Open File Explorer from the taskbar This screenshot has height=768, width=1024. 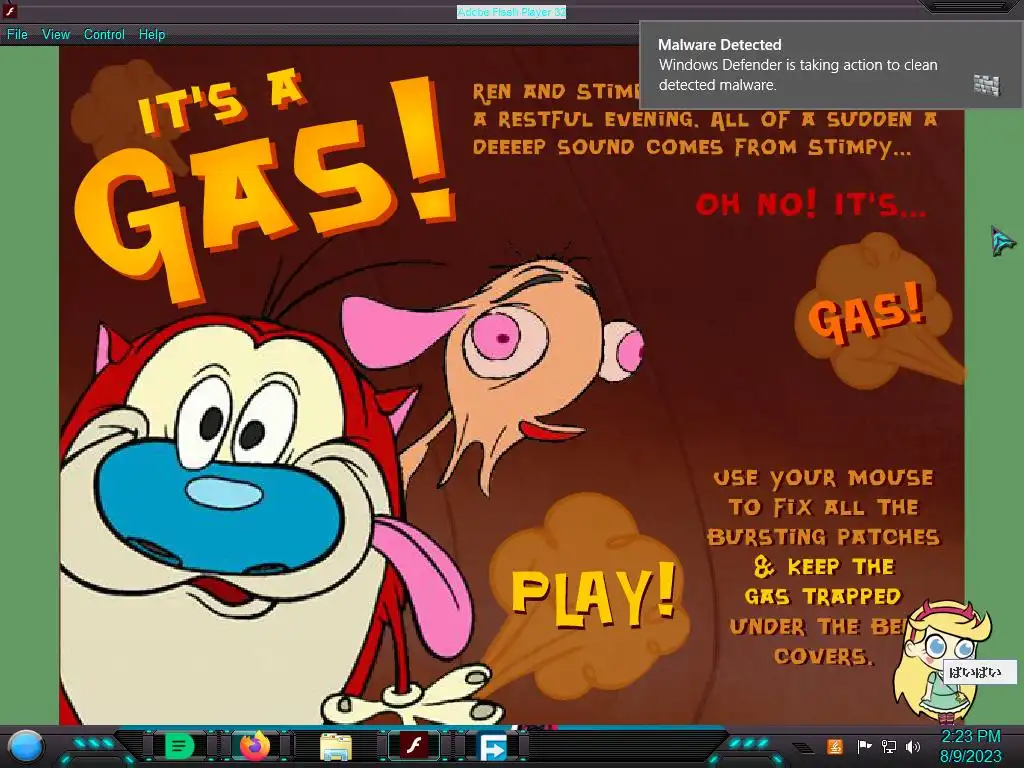[x=336, y=746]
